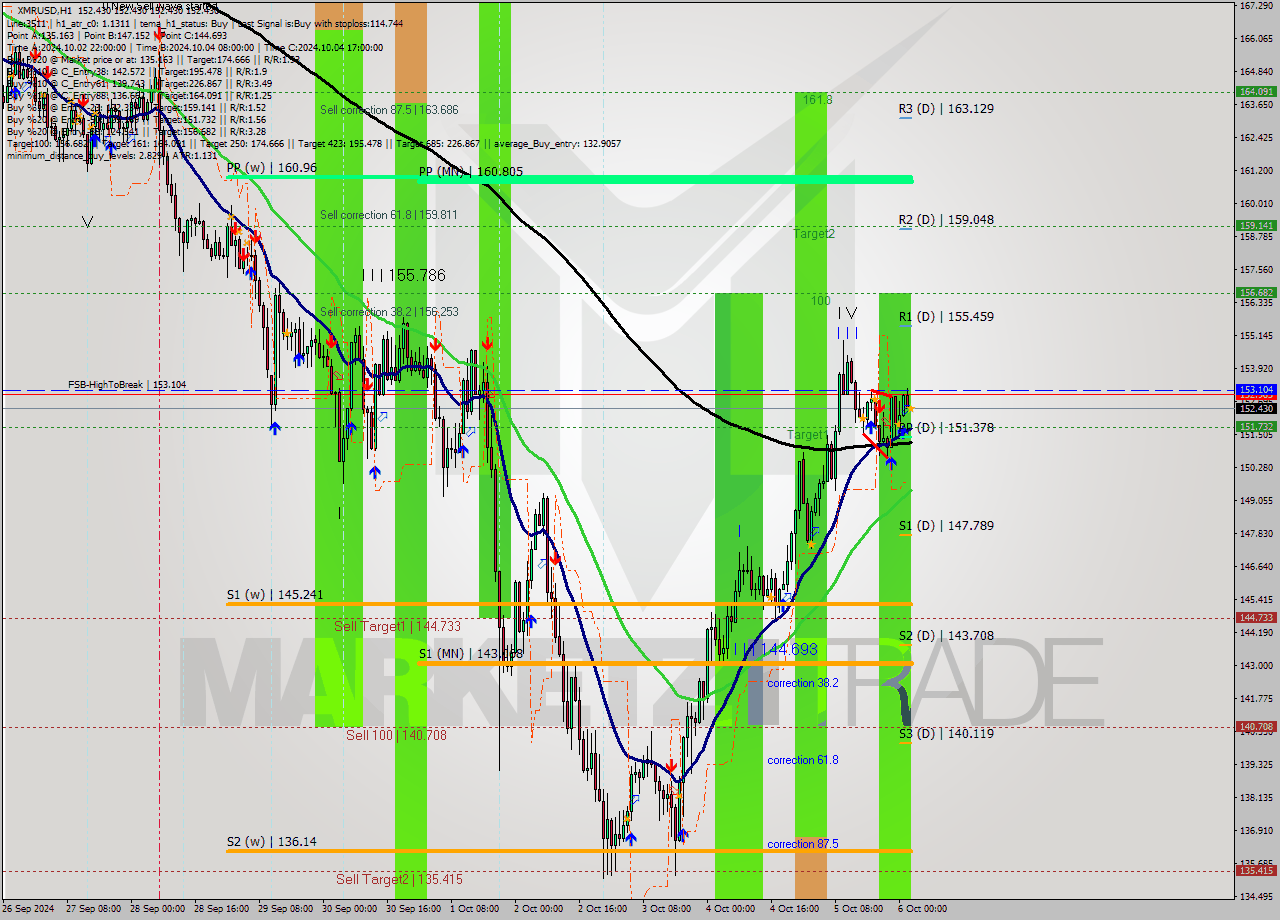The height and width of the screenshot is (920, 1280).
Task: Click the current price tag 152.430
Action: coord(1256,408)
